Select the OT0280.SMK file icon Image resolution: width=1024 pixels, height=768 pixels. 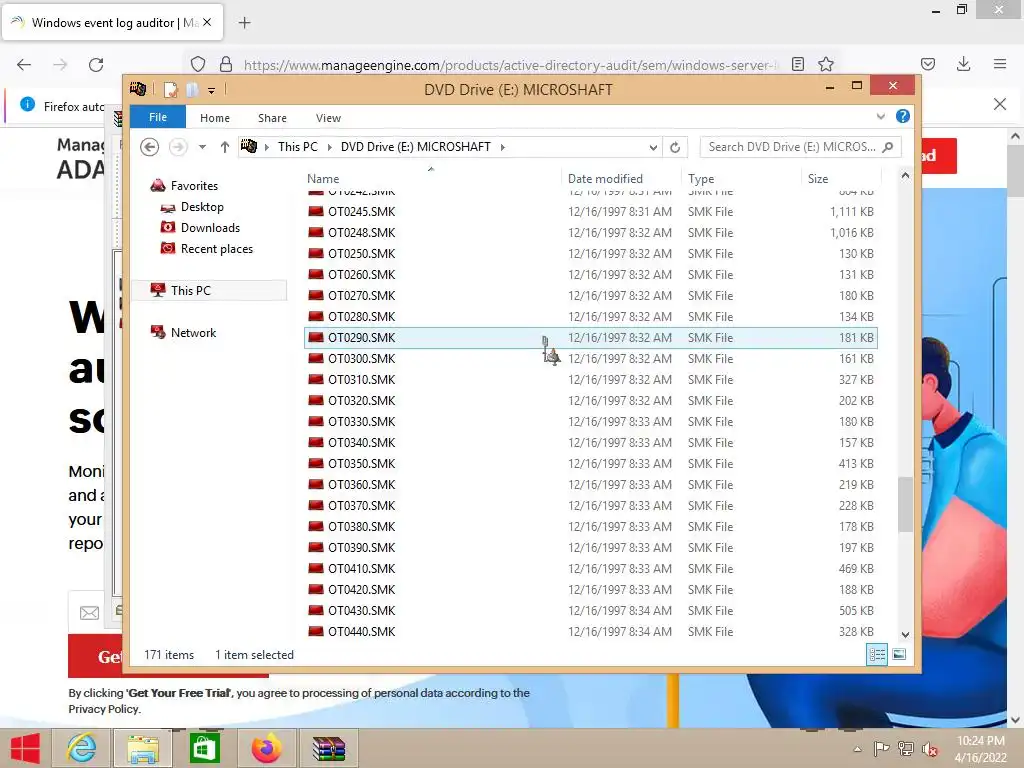point(316,316)
